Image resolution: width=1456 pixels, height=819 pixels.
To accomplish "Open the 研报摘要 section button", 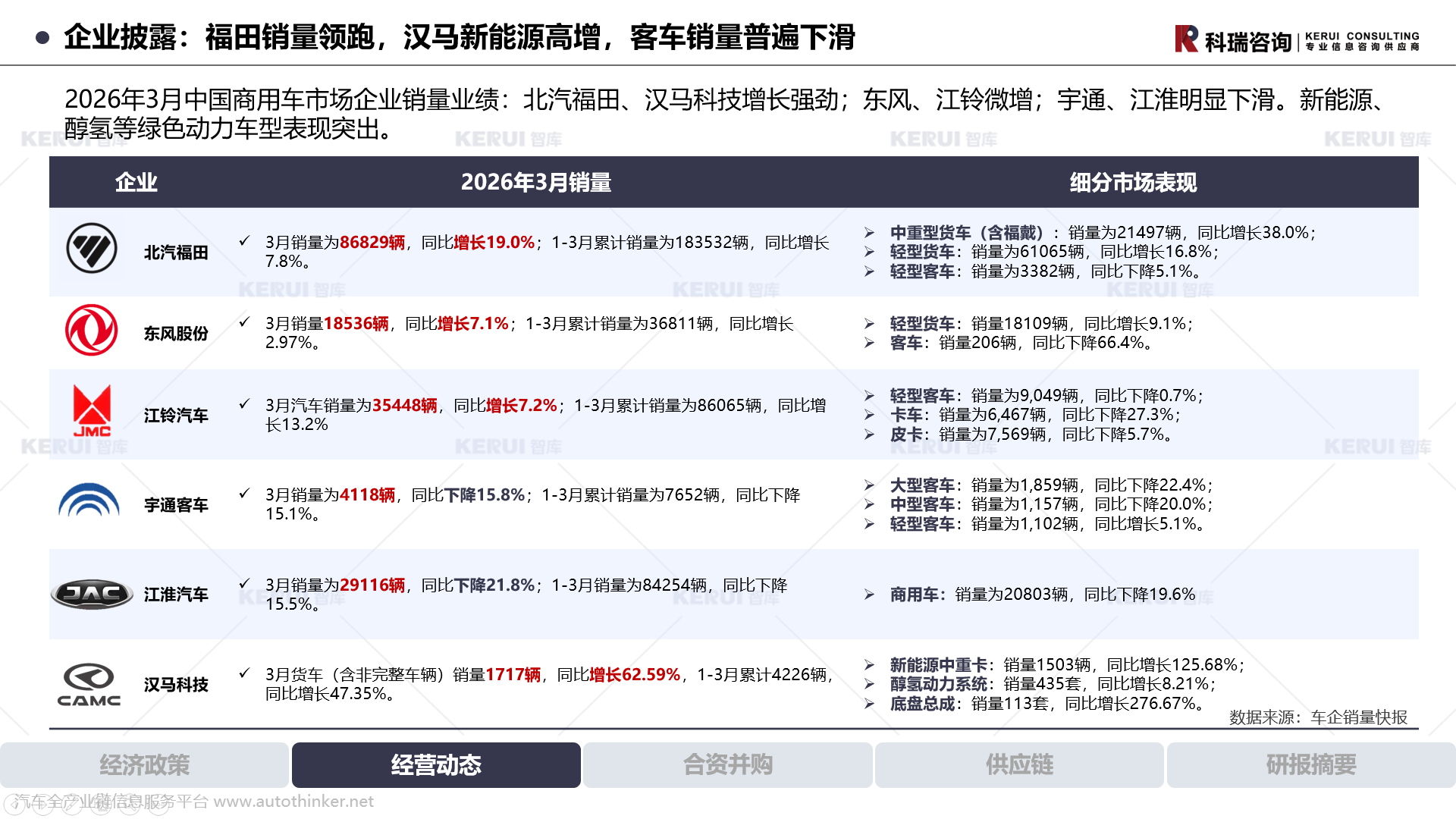I will pos(1310,764).
